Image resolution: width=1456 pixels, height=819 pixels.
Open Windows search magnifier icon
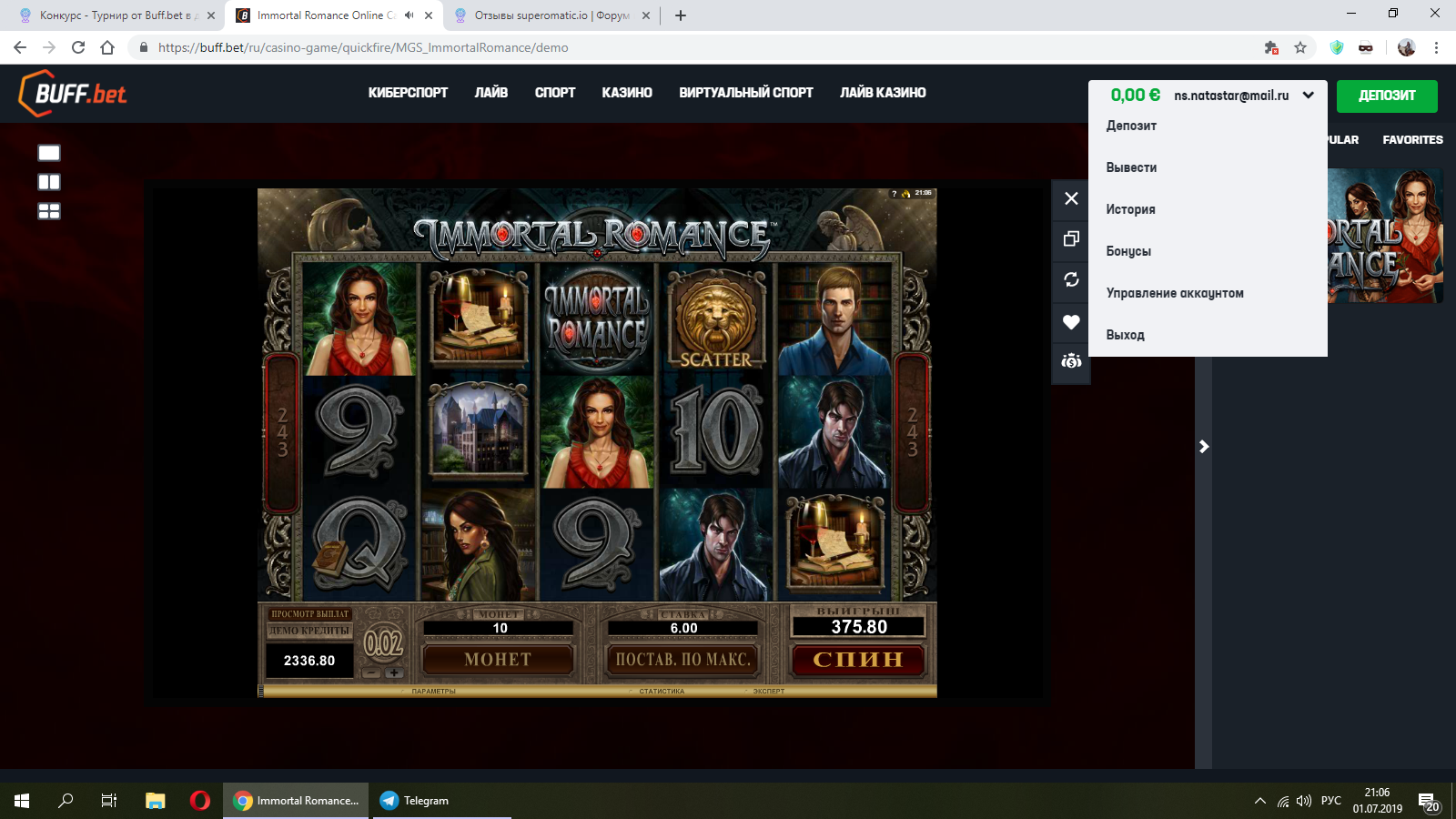(x=66, y=801)
